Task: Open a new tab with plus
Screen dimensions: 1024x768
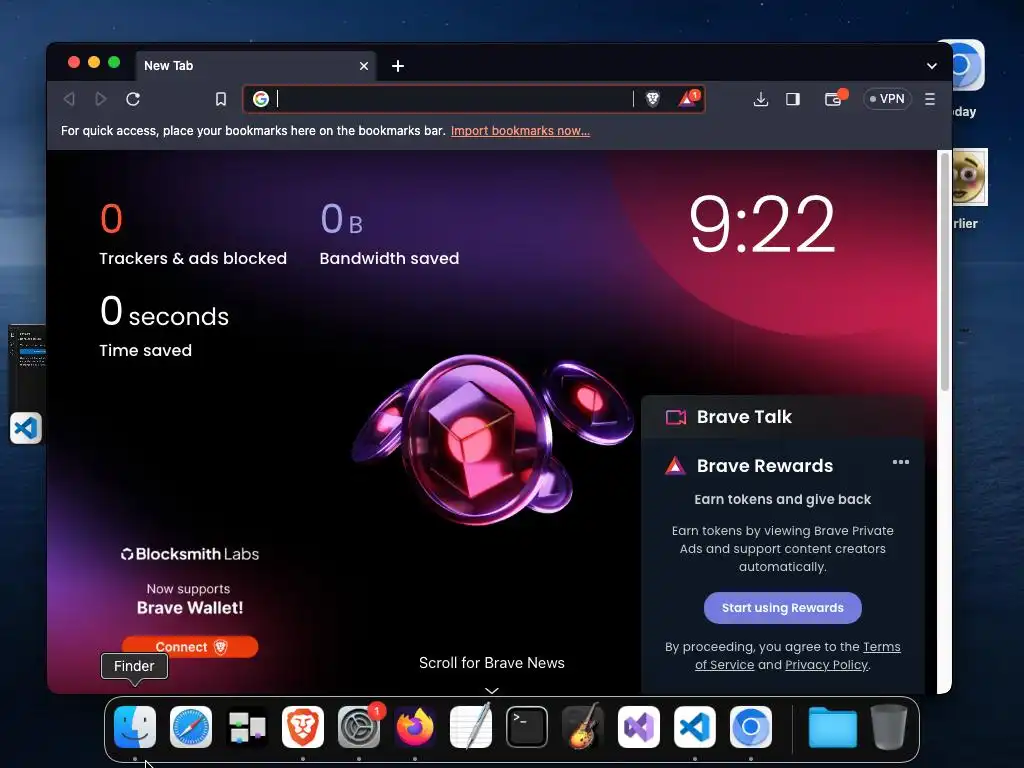Action: pos(398,66)
